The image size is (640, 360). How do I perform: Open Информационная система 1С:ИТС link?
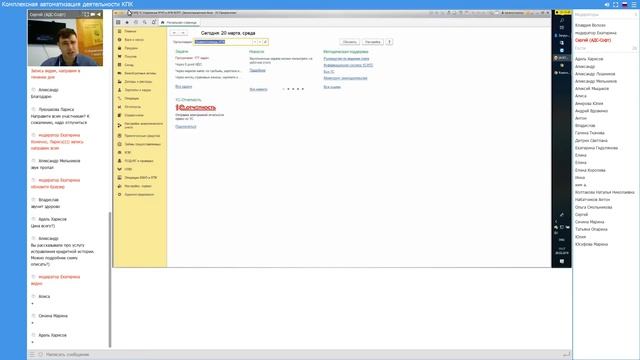(x=348, y=65)
